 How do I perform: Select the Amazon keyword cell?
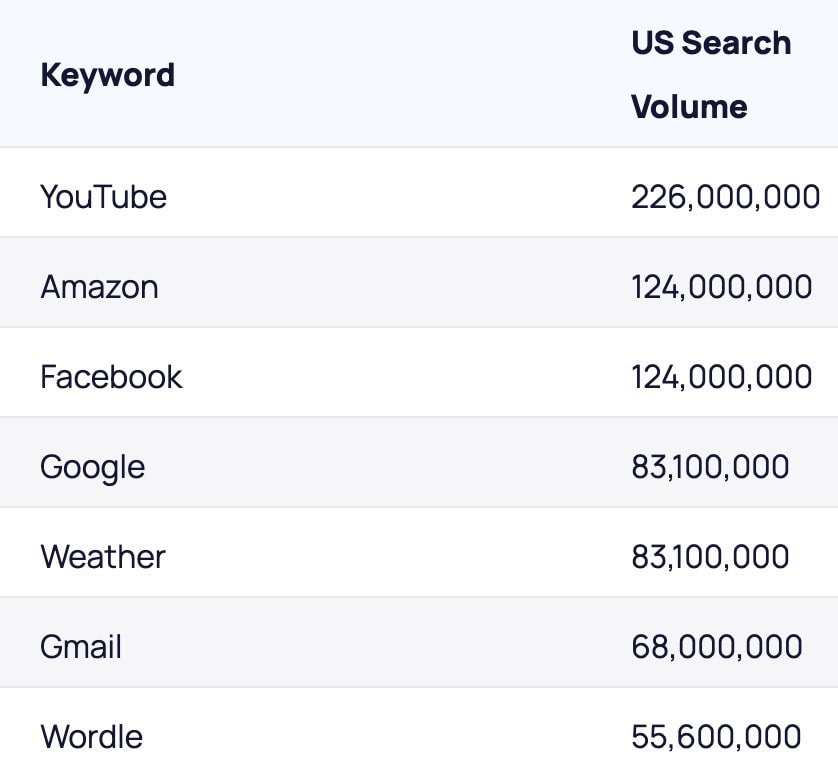point(99,287)
